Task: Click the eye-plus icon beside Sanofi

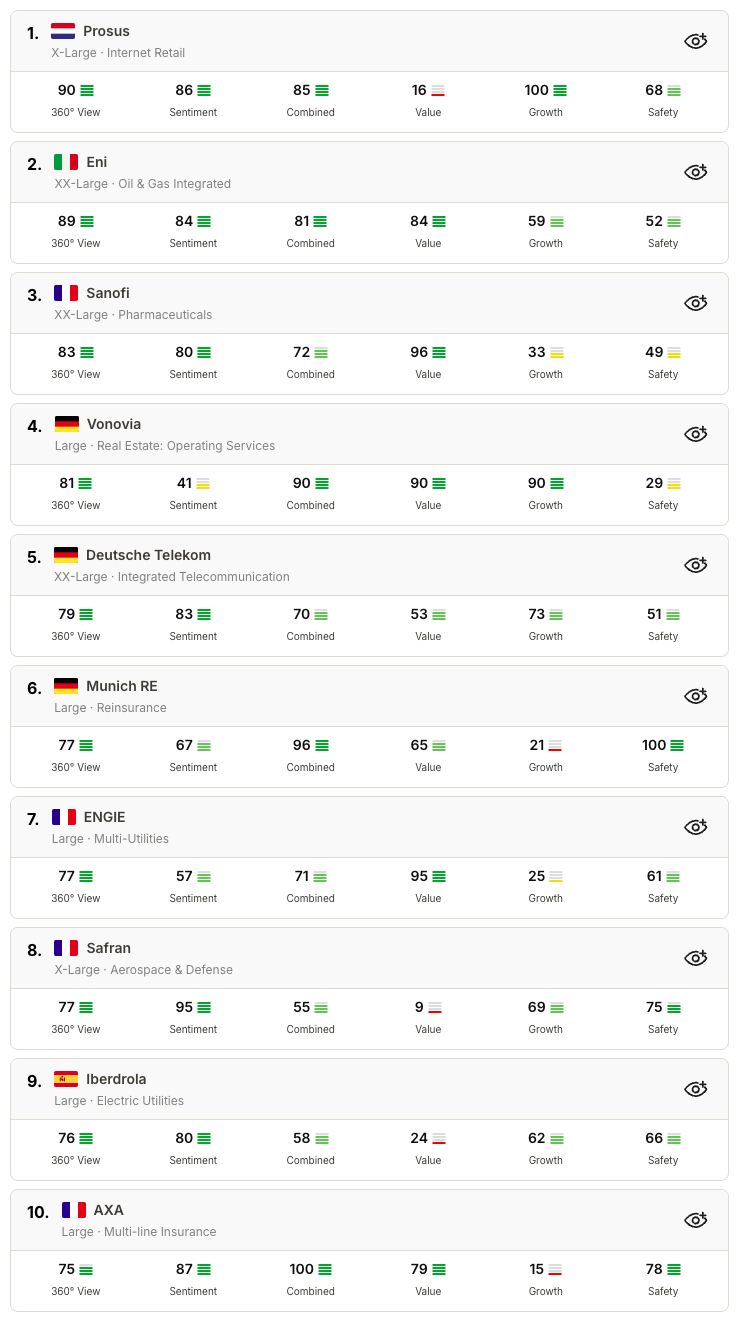Action: click(695, 303)
